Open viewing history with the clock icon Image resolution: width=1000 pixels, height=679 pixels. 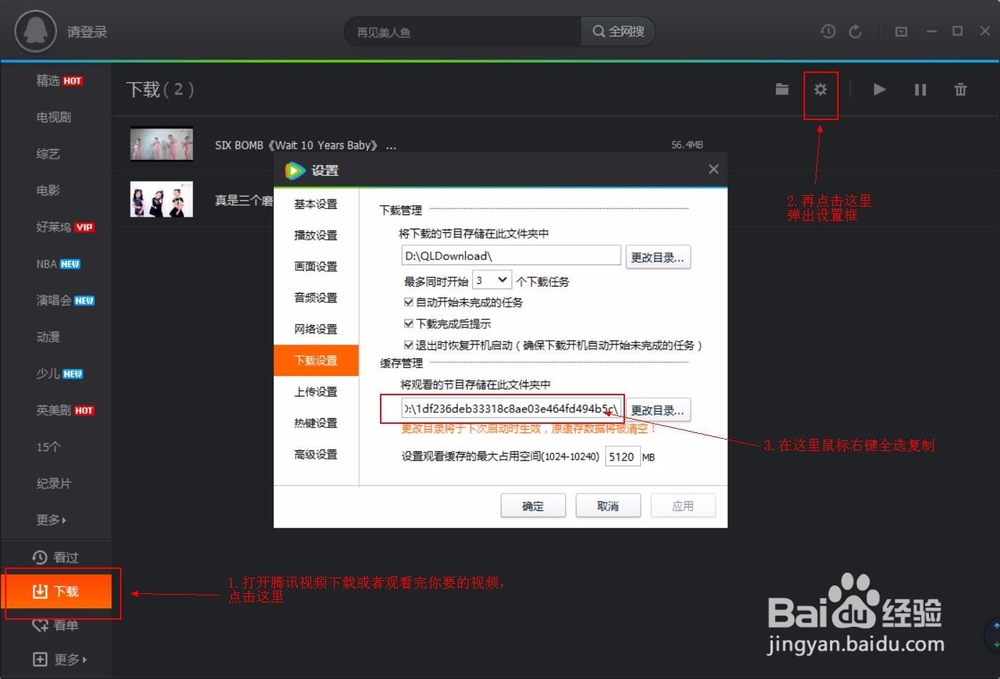(828, 31)
